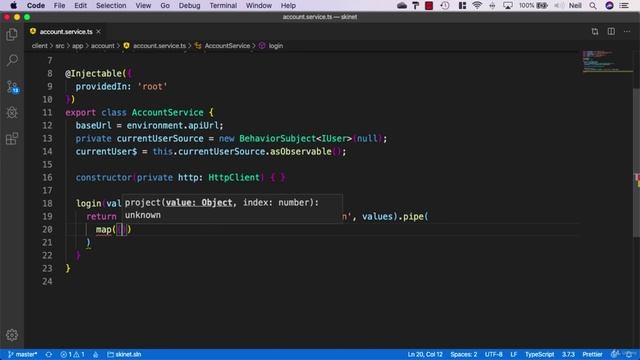Click TypeScript version 3.7.3
This screenshot has width=640, height=360.
tap(568, 354)
